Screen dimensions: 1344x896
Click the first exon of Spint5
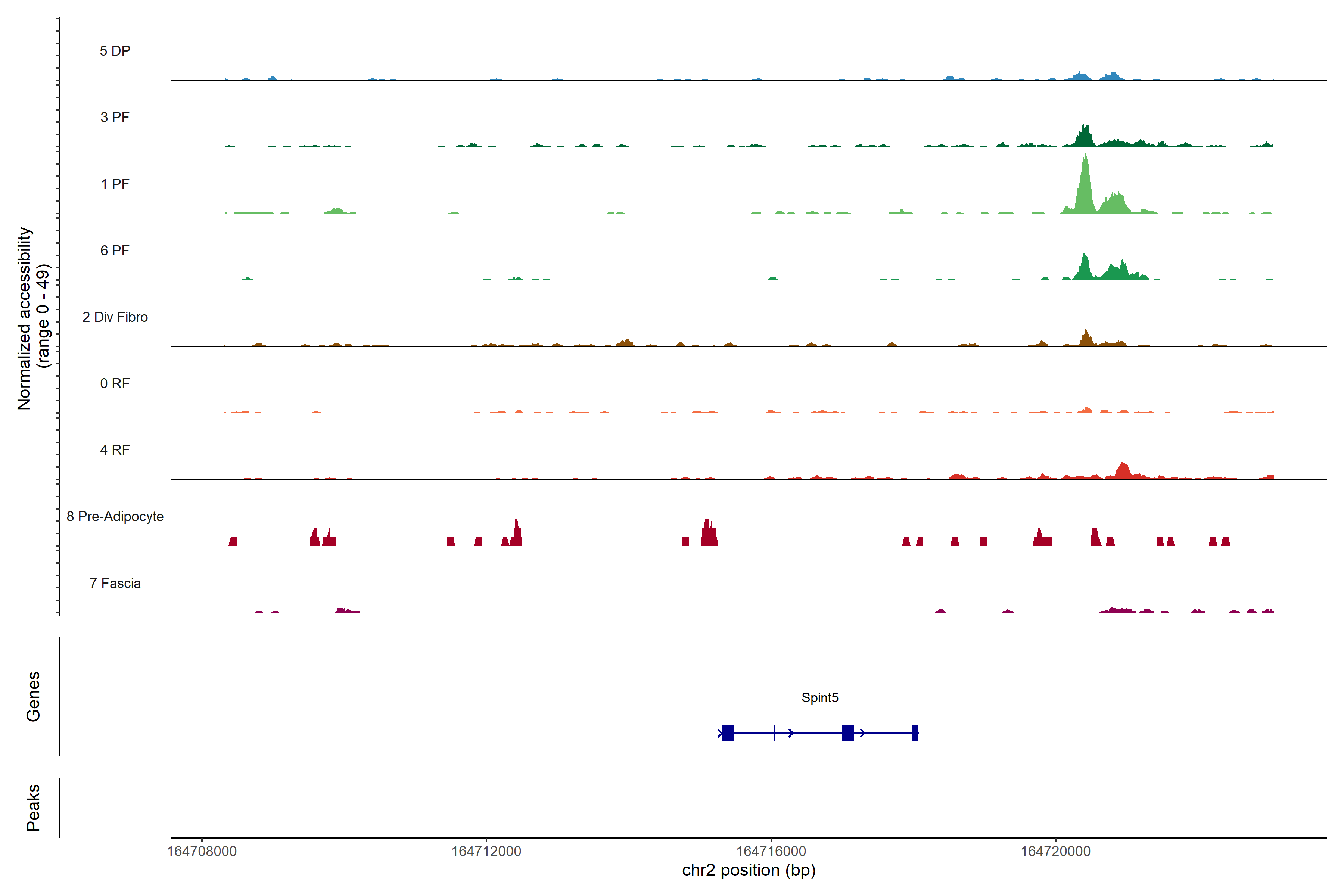click(x=727, y=732)
